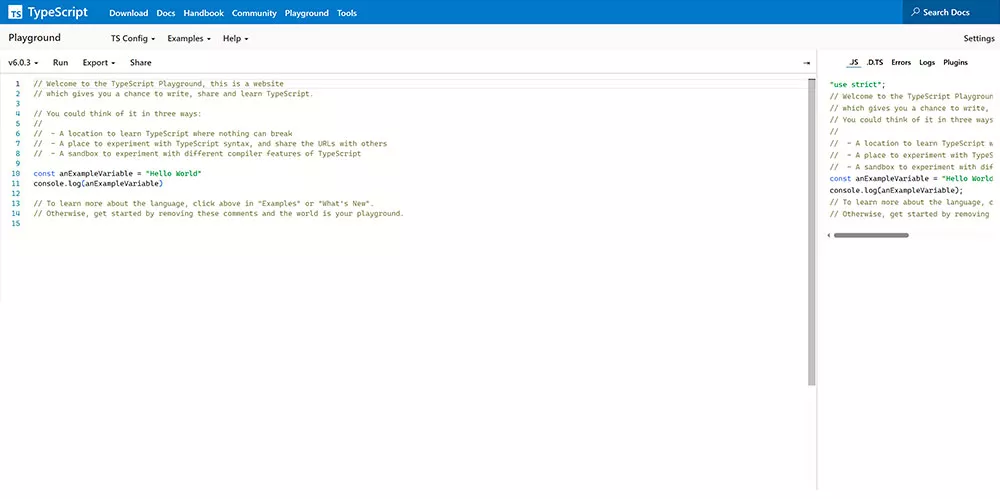Switch to the .JS output tab
This screenshot has width=1000, height=499.
(x=853, y=63)
